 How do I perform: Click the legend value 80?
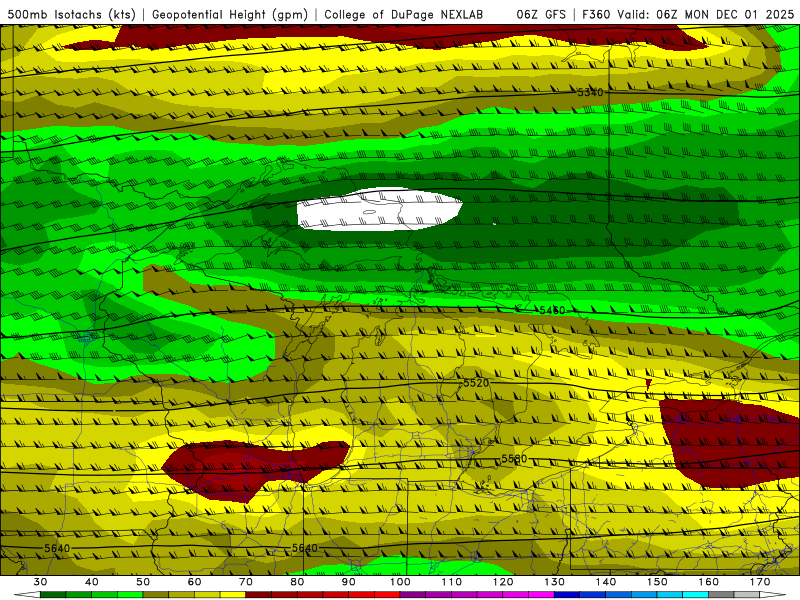point(297,582)
